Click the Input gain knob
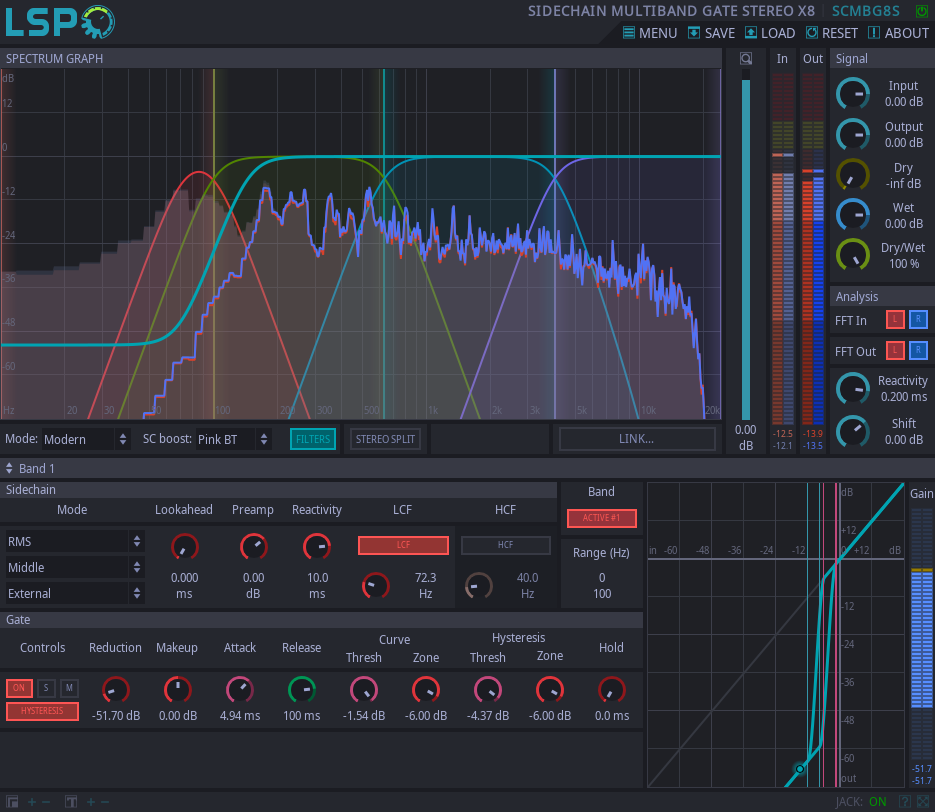935x812 pixels. pyautogui.click(x=853, y=94)
